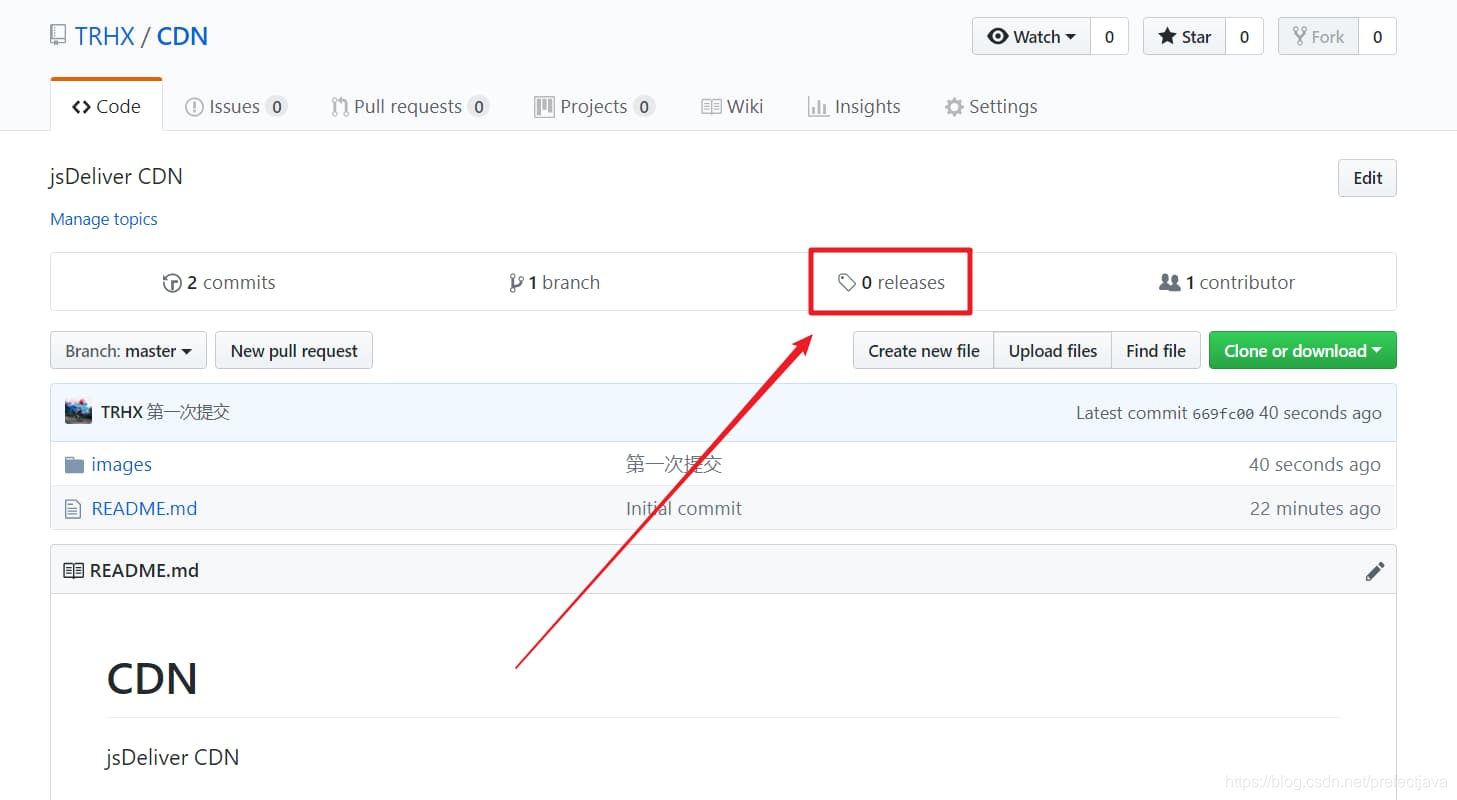The height and width of the screenshot is (800, 1457).
Task: Open the latest commit message 第一次提交 in header
Action: tap(189, 412)
